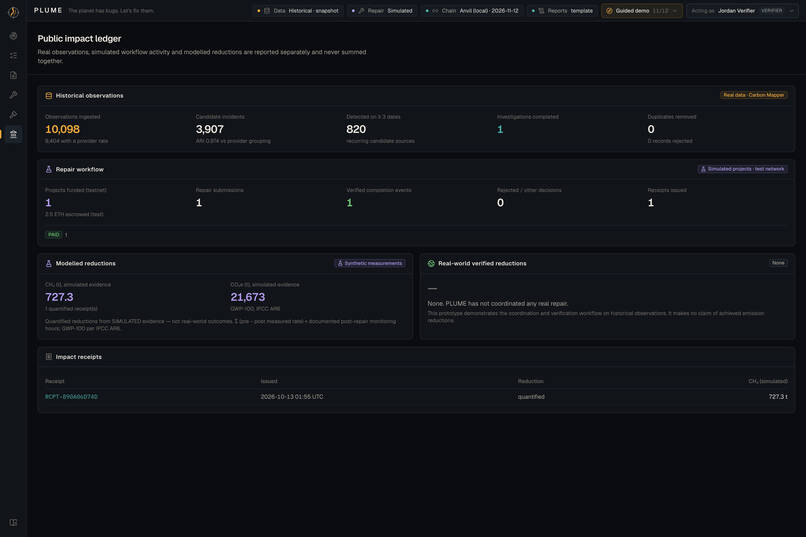
Task: Click the Jordan Verifier user name
Action: (736, 11)
